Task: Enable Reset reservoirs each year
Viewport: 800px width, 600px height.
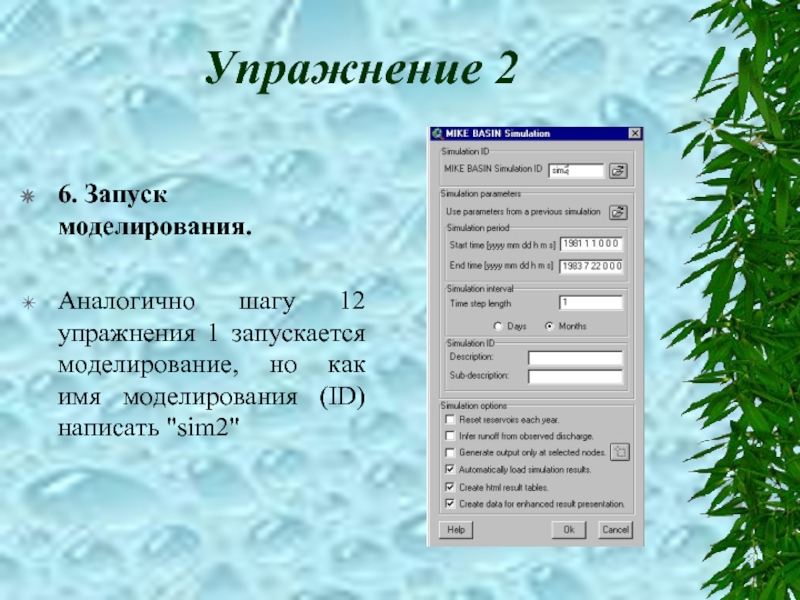Action: pyautogui.click(x=449, y=419)
